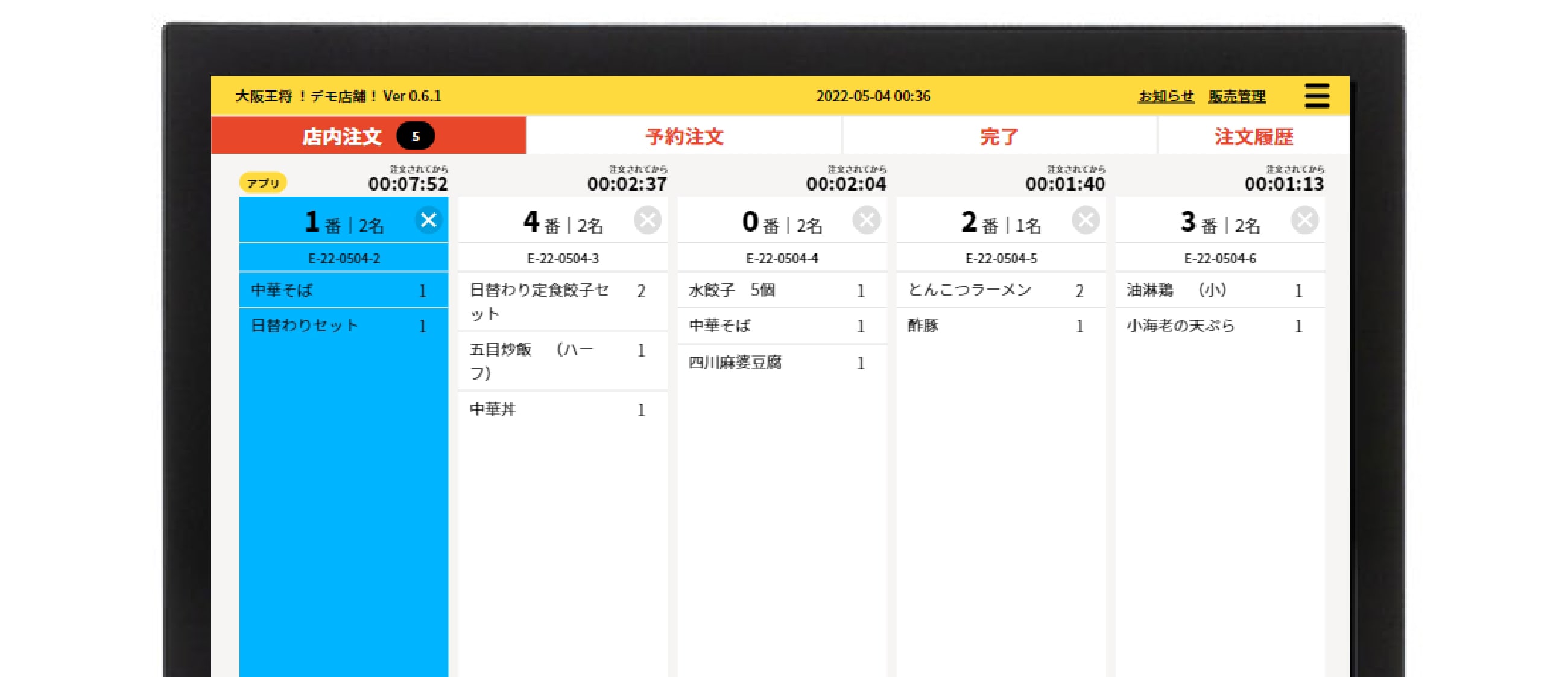Click the アプリ badge on first order

click(x=263, y=183)
